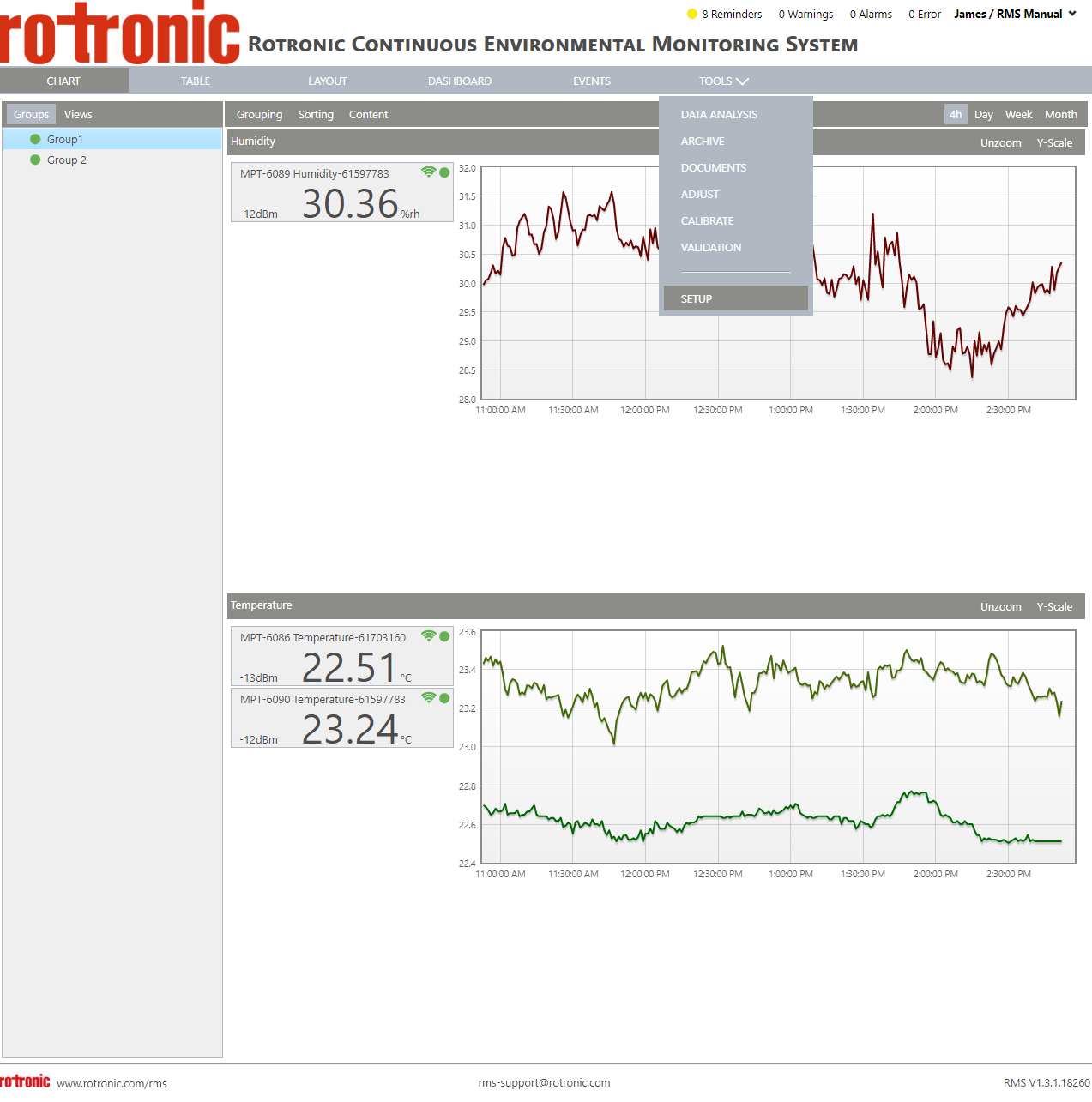Click the green status dot beside Group1
This screenshot has height=1102, width=1092.
[35, 139]
